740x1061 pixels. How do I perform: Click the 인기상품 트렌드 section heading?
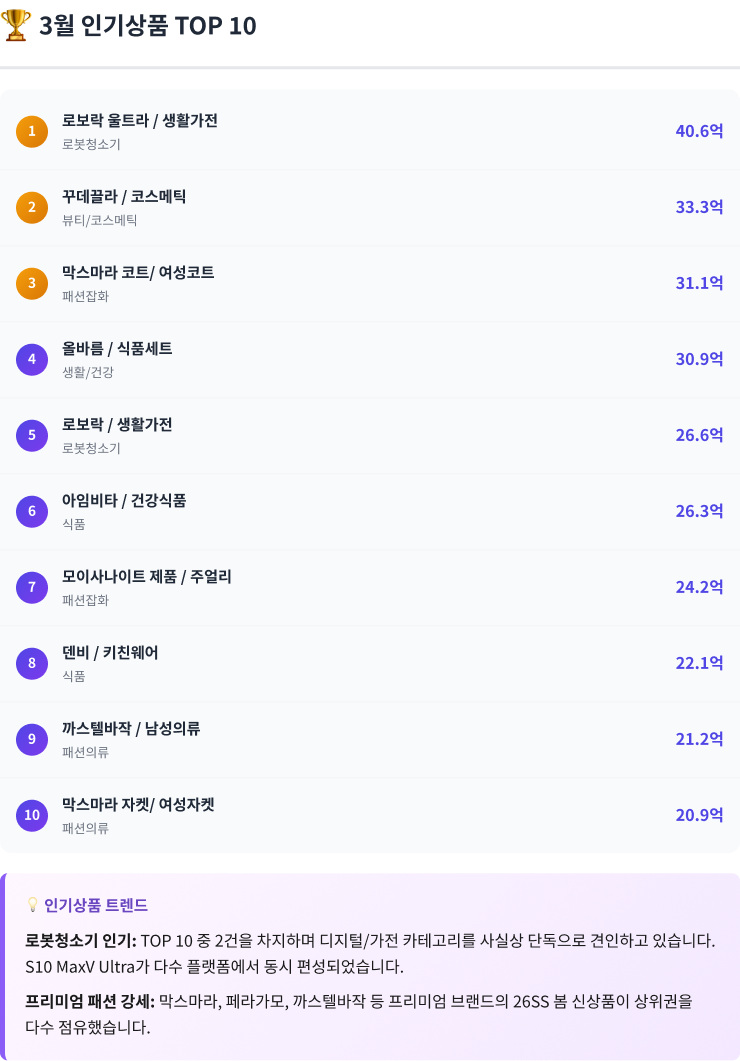[96, 905]
